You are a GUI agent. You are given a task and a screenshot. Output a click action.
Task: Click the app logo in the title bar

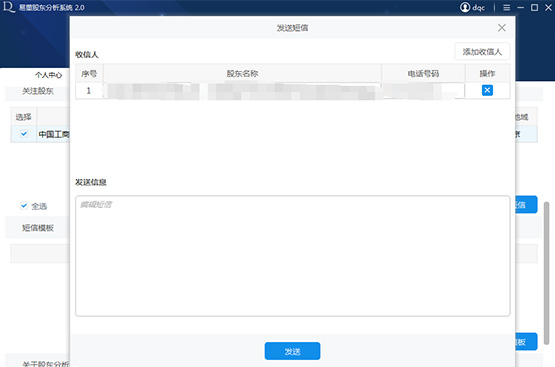coord(8,7)
